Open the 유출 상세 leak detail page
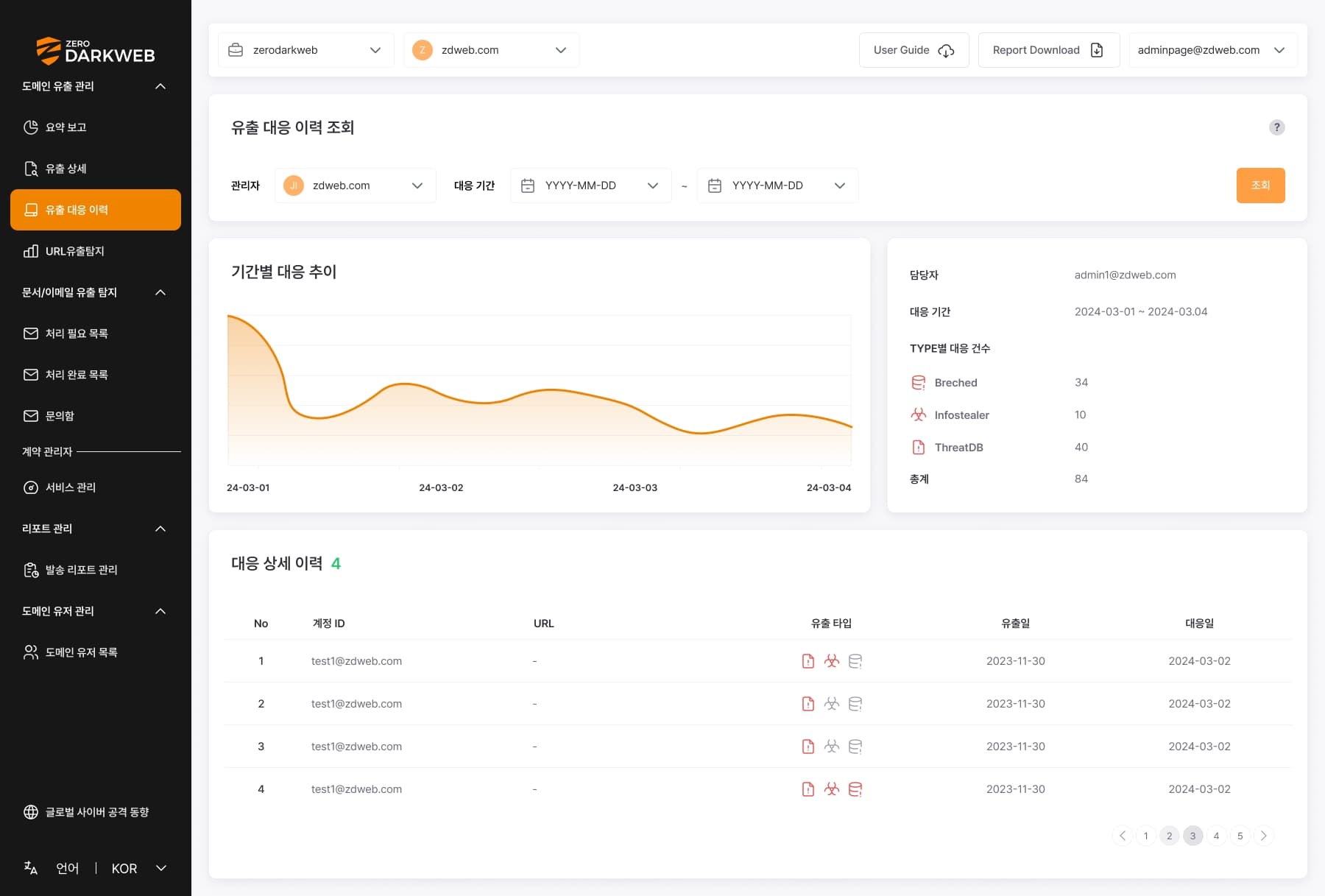1325x896 pixels. coord(96,169)
